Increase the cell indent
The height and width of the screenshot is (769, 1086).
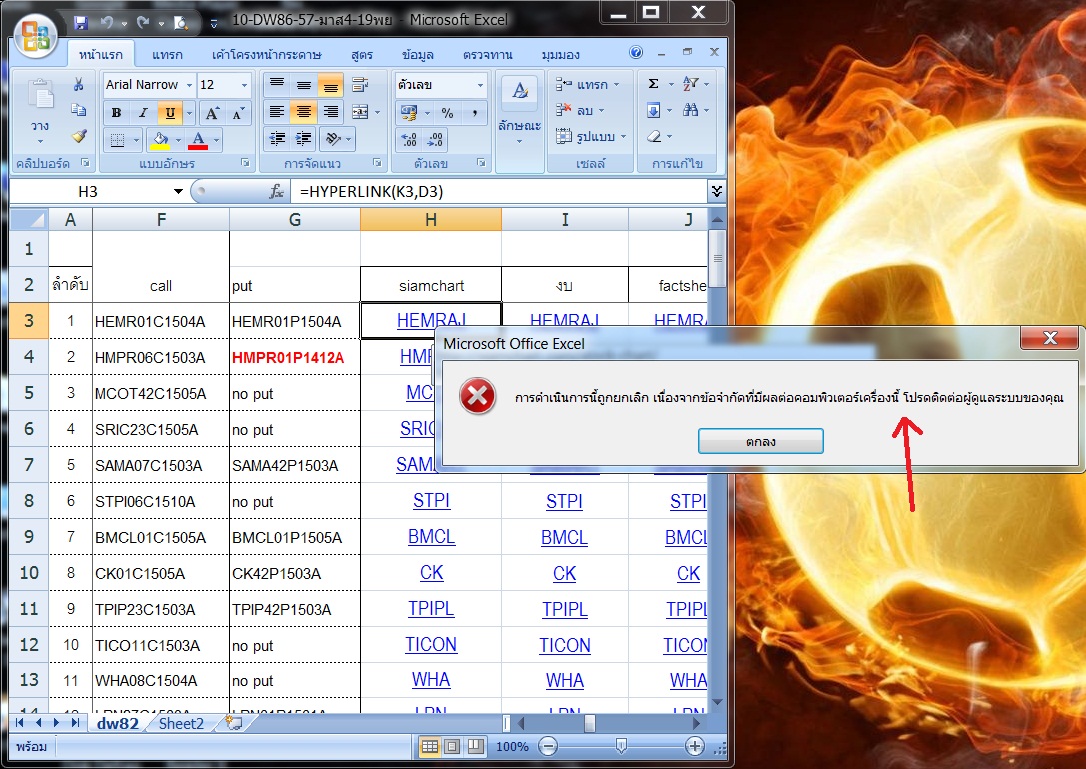pyautogui.click(x=303, y=139)
